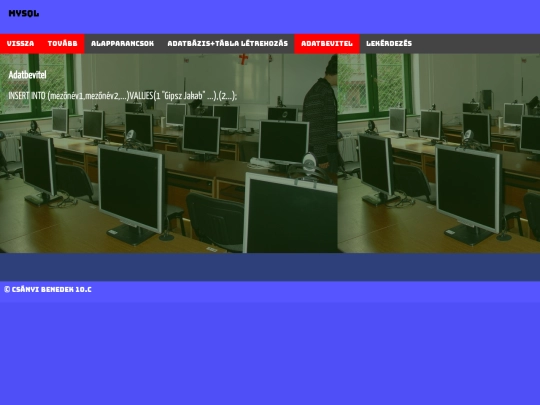The width and height of the screenshot is (540, 405).
Task: Select the Adatbevitel menu item
Action: coord(327,43)
